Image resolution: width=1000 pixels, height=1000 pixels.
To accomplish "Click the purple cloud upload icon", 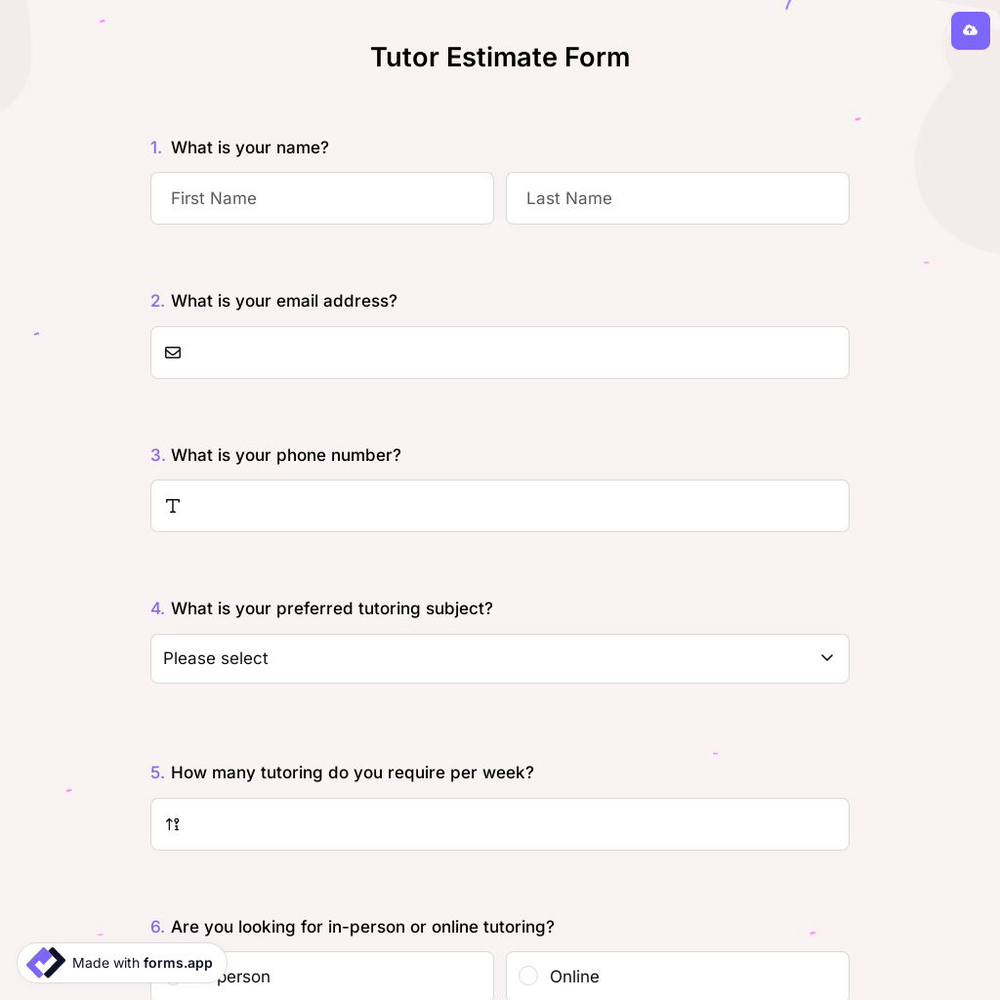I will pyautogui.click(x=970, y=31).
